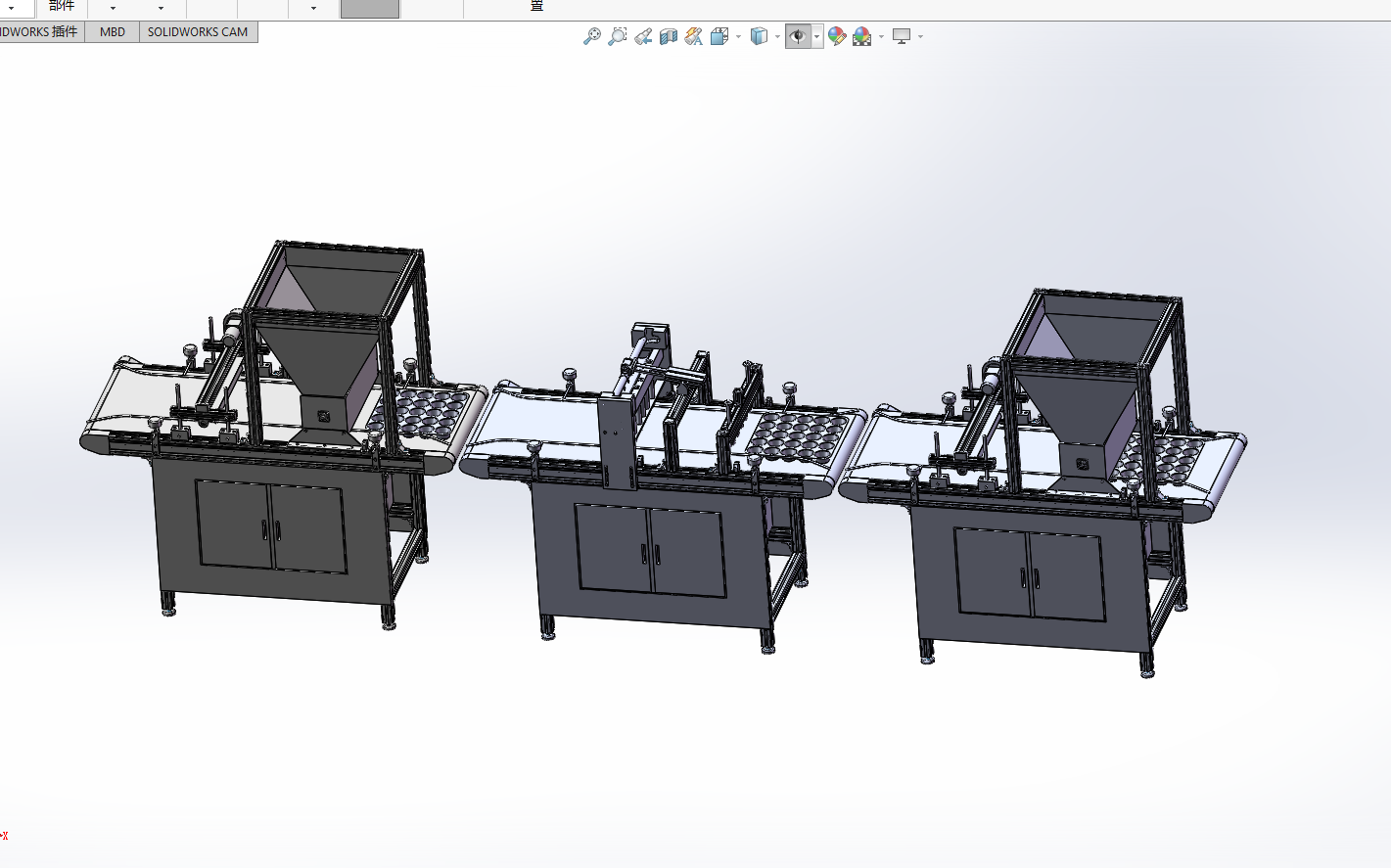This screenshot has height=868, width=1391.
Task: Click the Zoom to Fit icon
Action: pos(592,36)
